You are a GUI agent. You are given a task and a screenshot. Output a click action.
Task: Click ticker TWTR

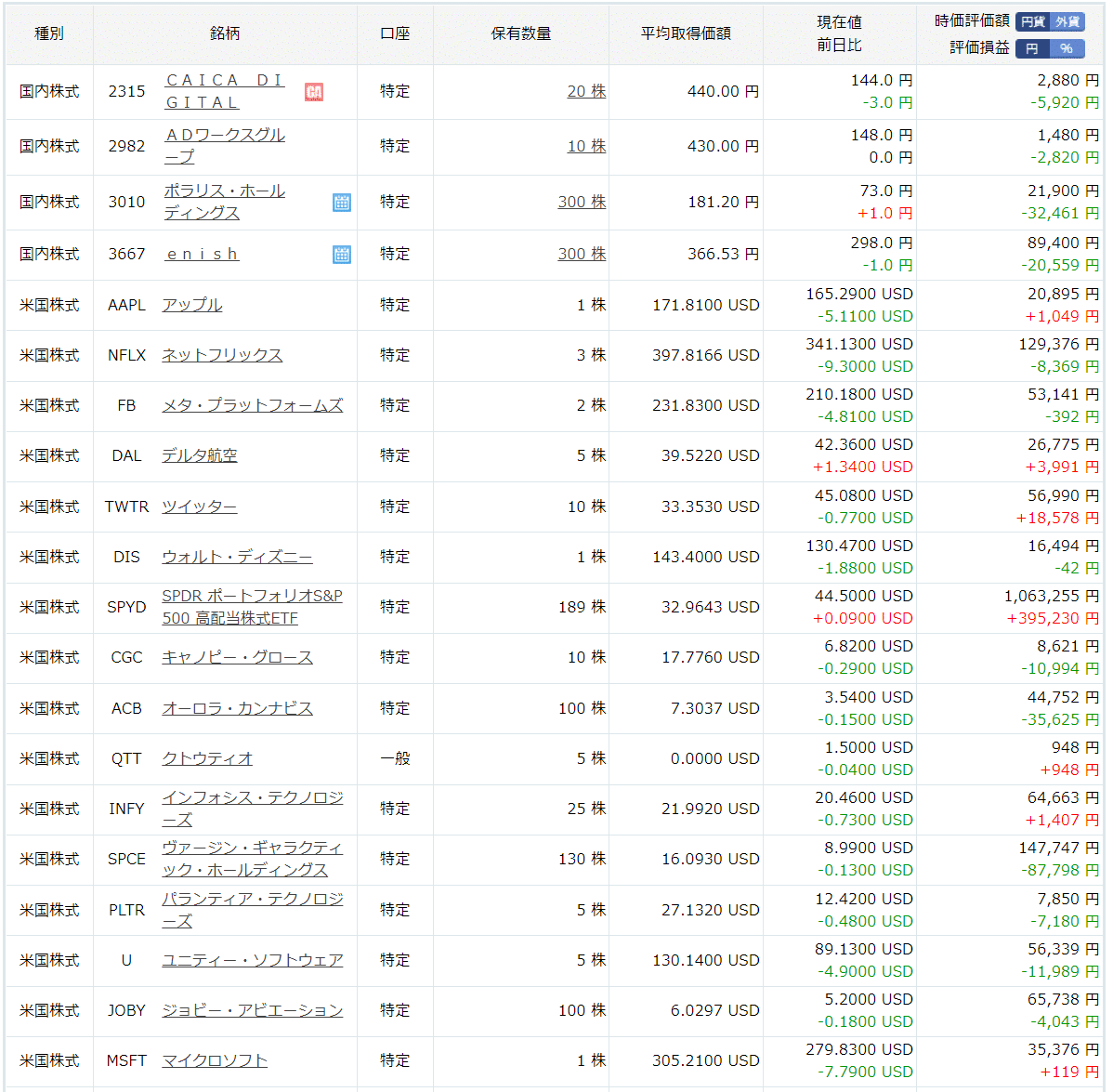[x=126, y=507]
